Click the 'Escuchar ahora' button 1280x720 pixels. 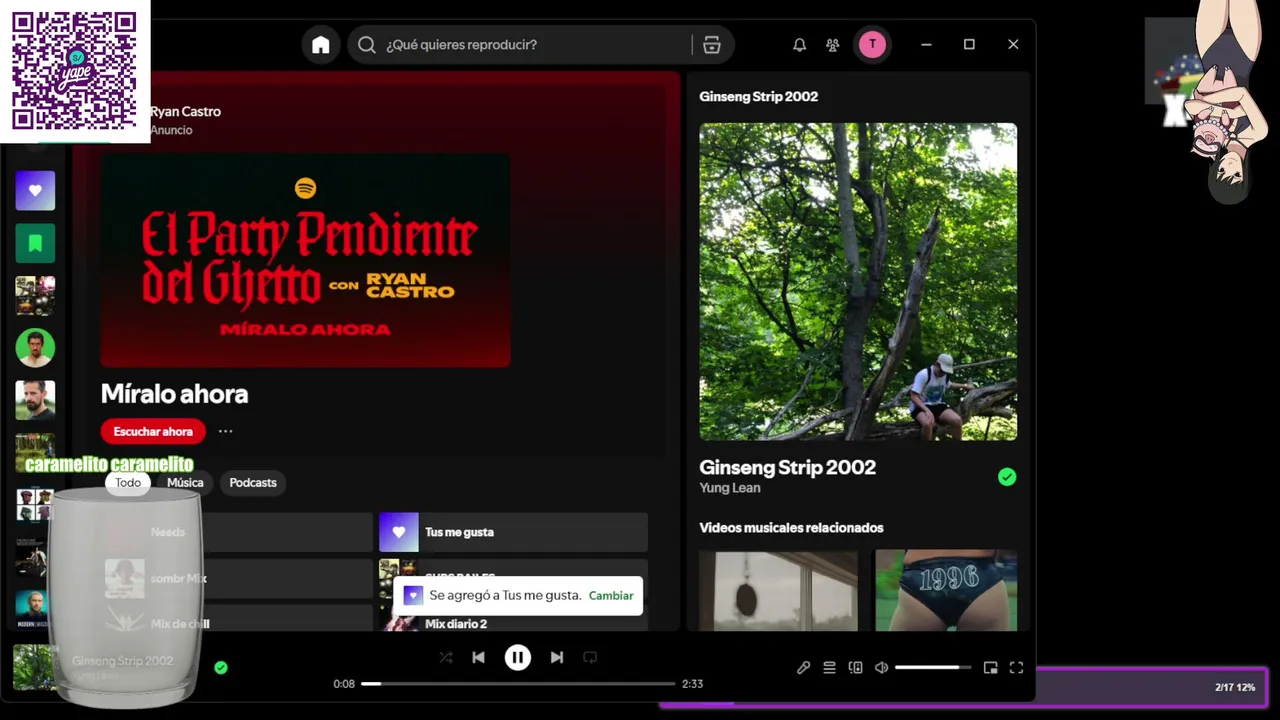153,432
